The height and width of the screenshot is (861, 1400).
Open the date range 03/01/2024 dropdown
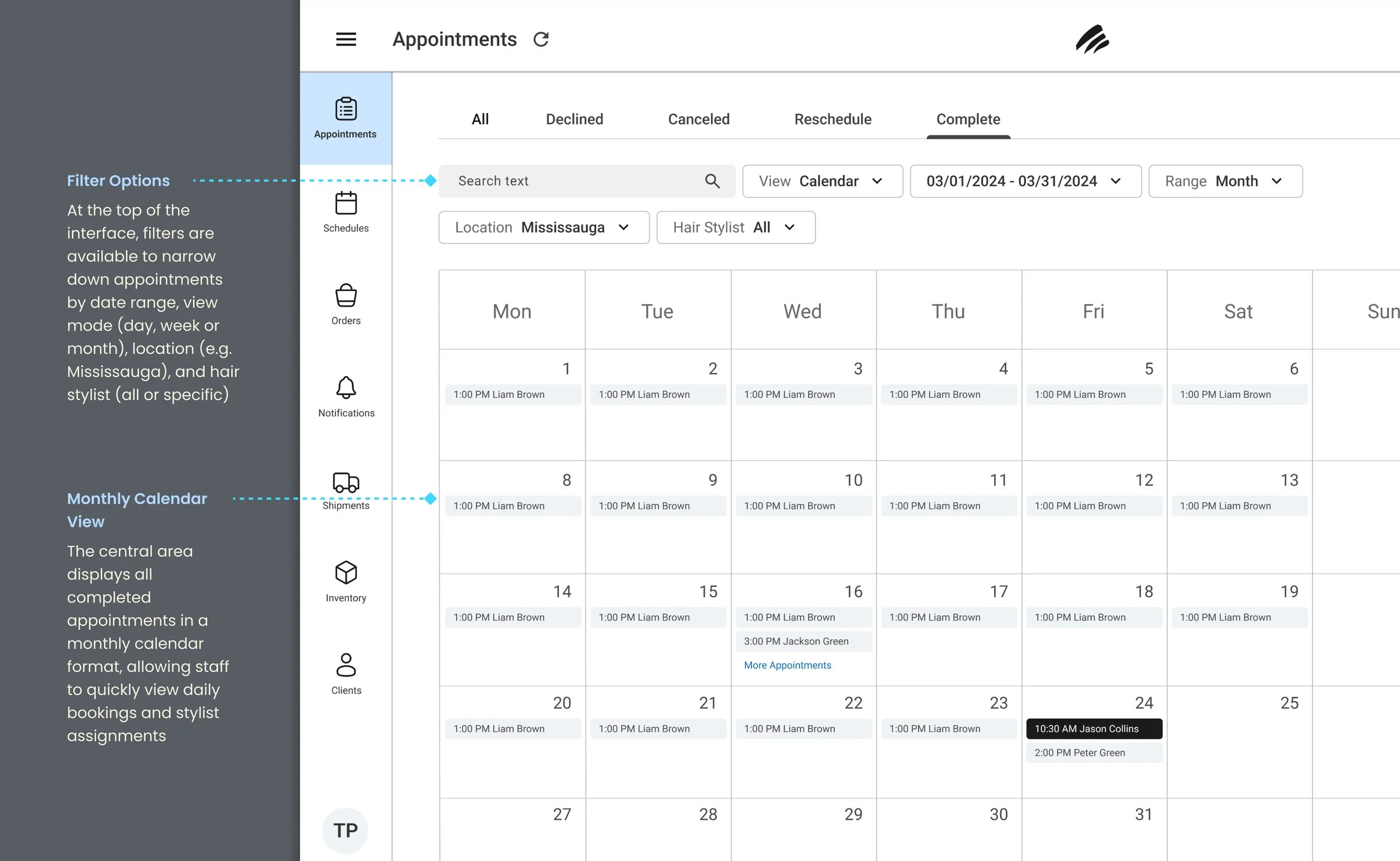coord(1025,181)
